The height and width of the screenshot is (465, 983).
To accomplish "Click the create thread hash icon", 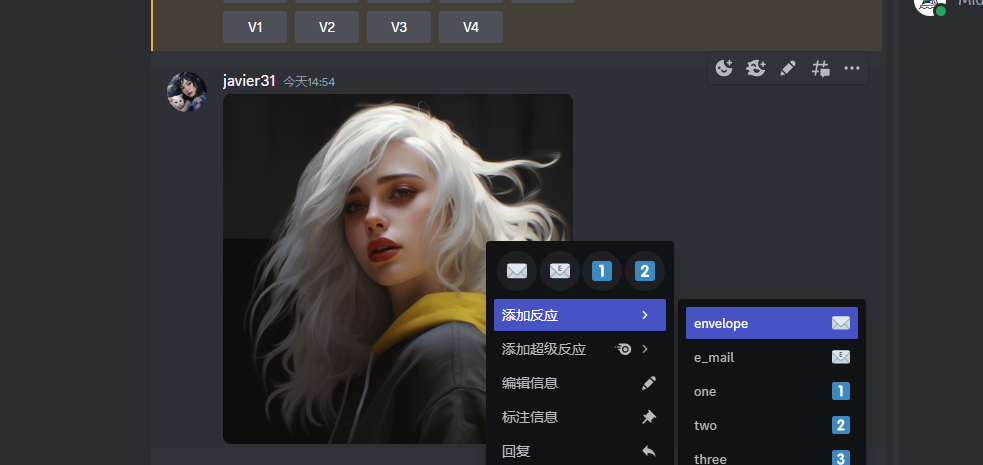I will pyautogui.click(x=820, y=68).
